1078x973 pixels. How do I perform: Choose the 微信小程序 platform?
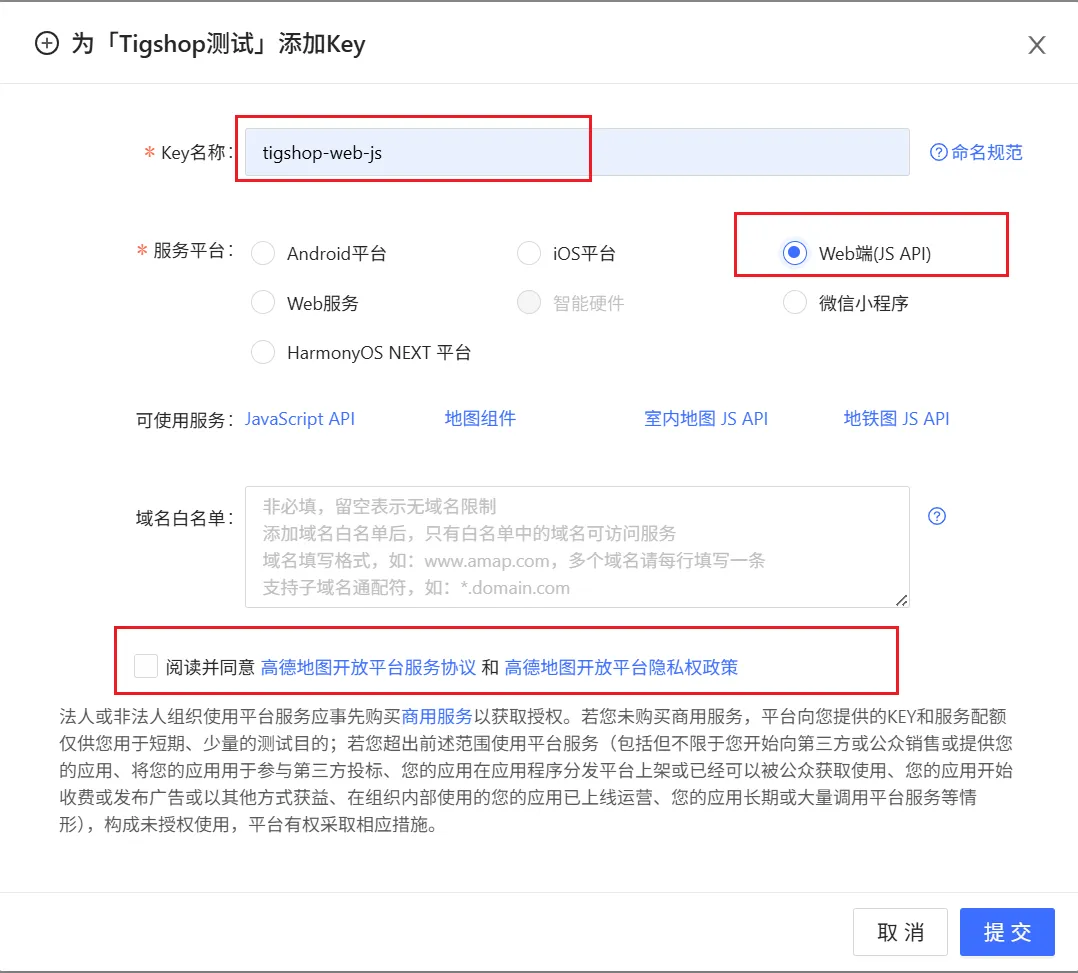[795, 303]
